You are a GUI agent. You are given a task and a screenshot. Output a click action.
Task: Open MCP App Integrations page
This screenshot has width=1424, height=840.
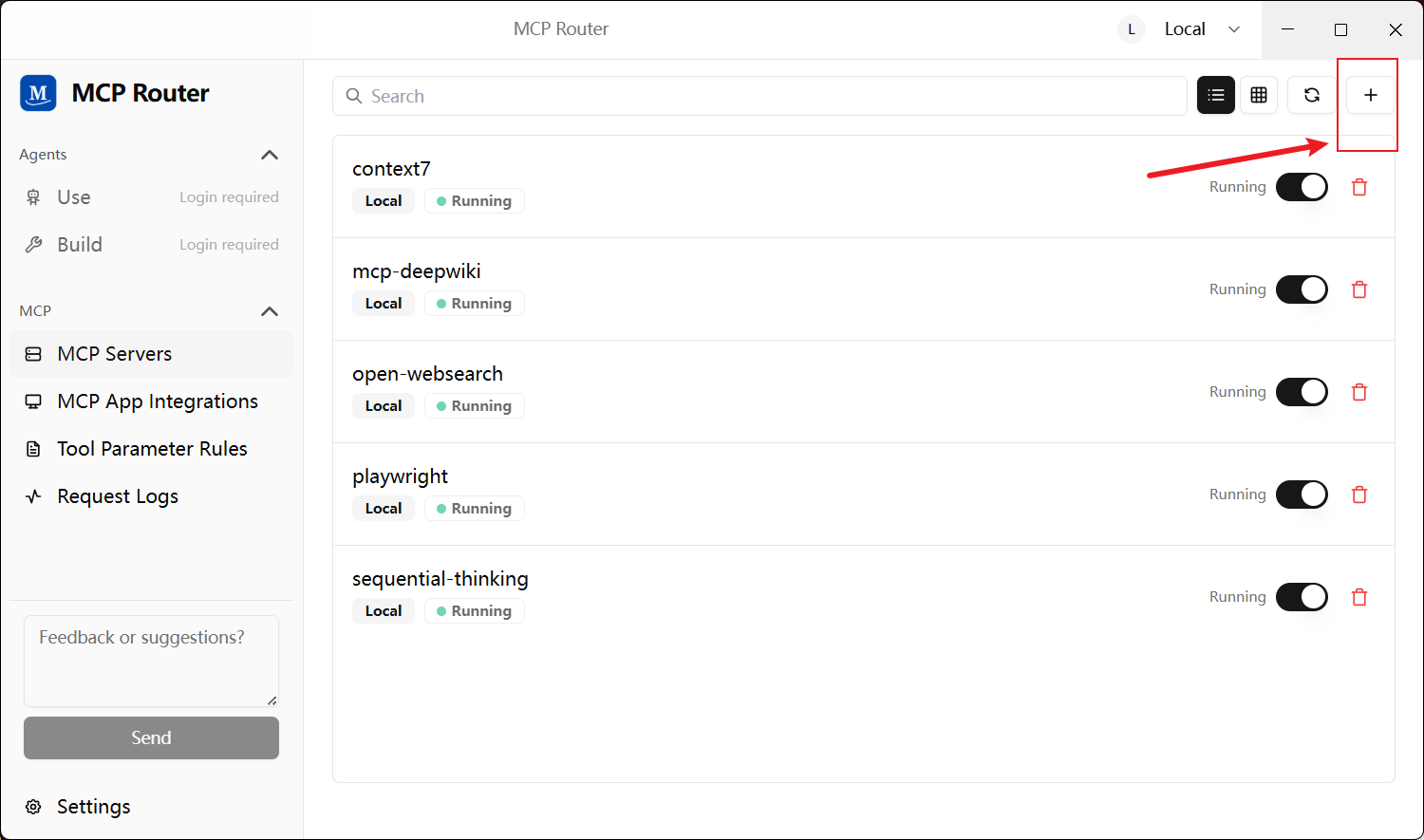click(157, 401)
